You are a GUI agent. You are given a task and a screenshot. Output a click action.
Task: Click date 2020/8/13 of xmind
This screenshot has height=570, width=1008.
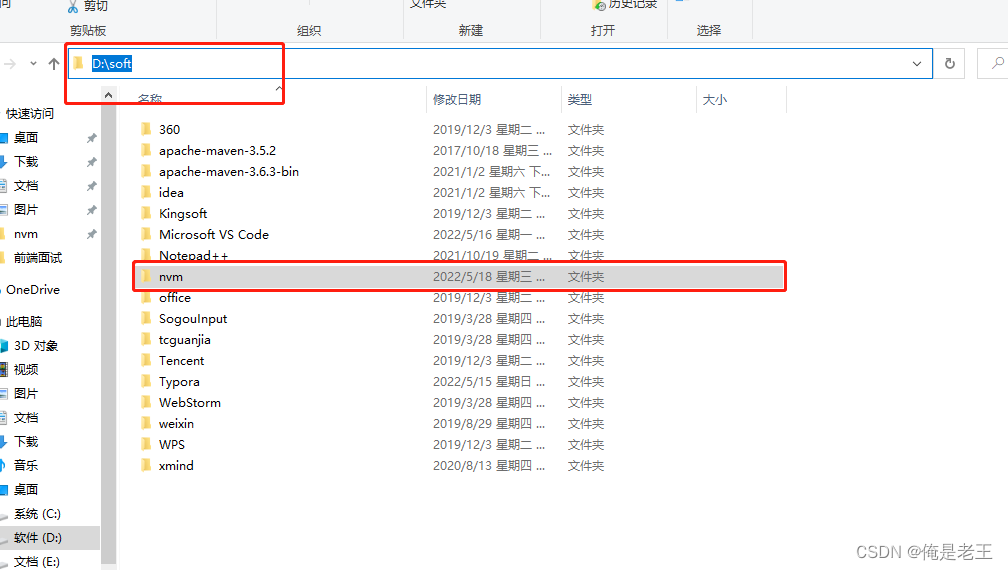point(489,465)
